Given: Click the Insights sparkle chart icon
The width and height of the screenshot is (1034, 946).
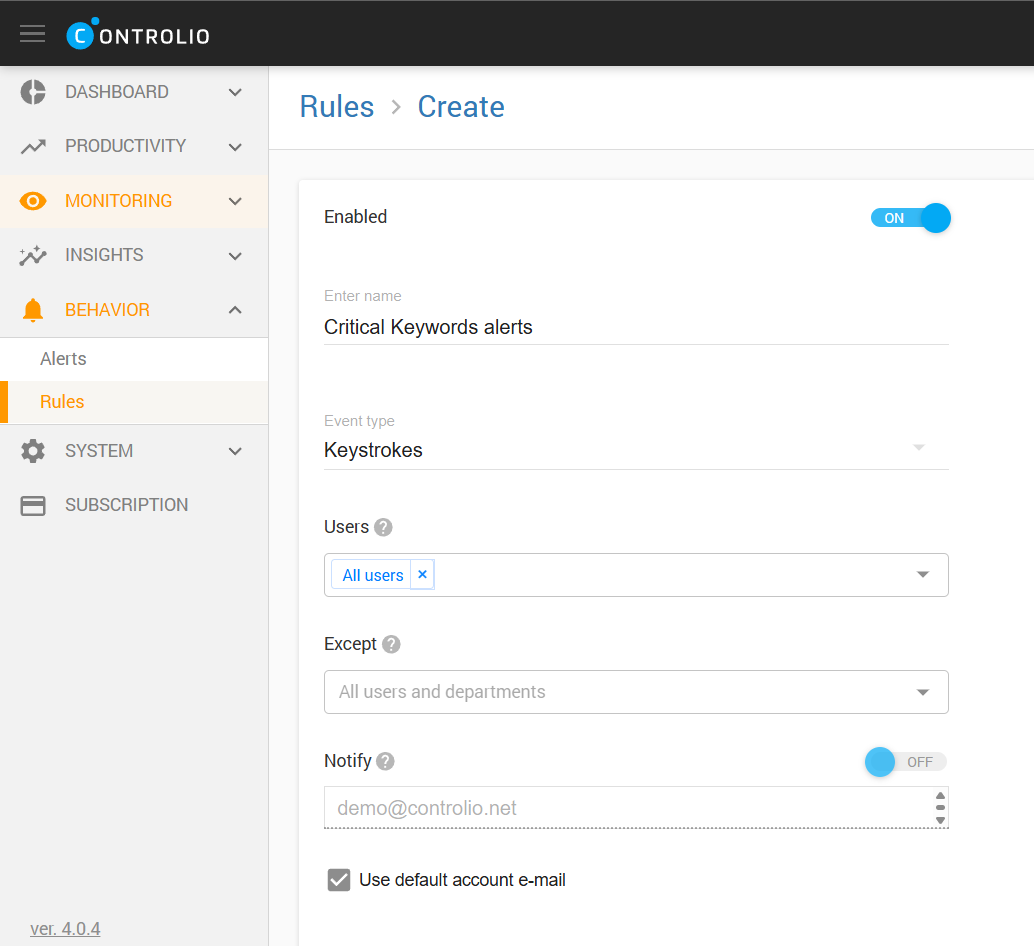Looking at the screenshot, I should (x=33, y=255).
